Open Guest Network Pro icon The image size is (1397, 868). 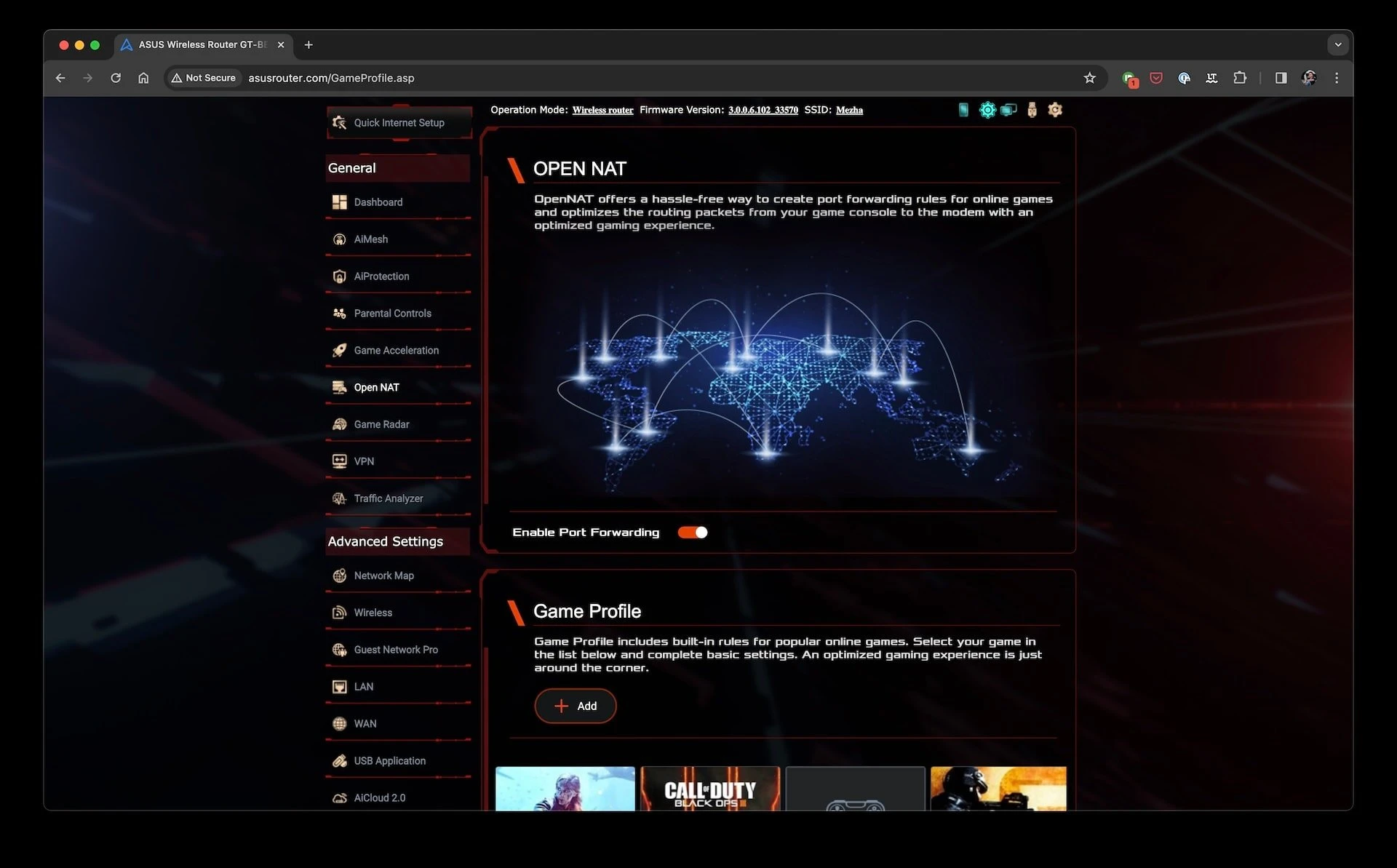(339, 650)
